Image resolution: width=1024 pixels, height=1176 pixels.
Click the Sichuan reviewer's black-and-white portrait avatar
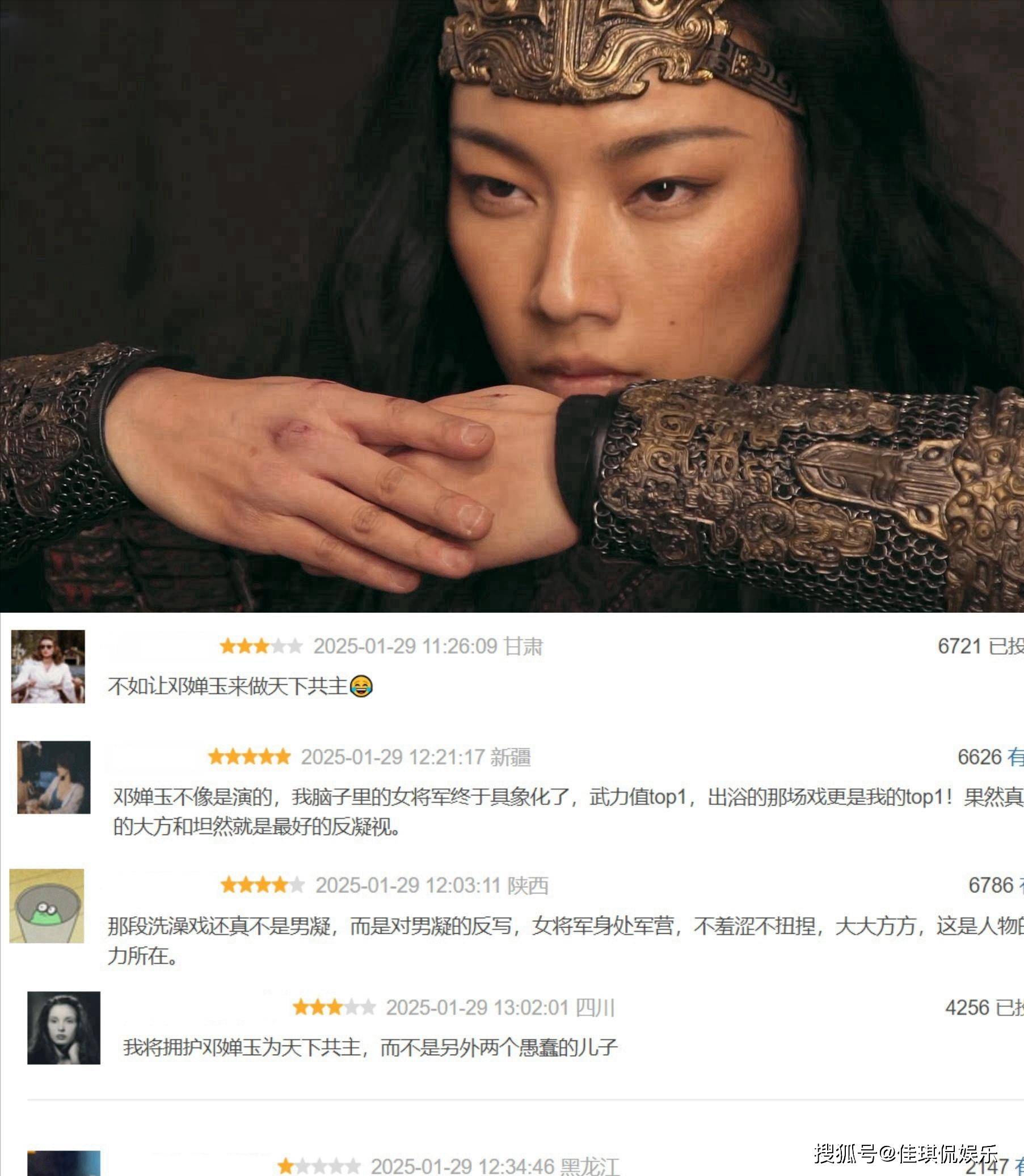64,1028
